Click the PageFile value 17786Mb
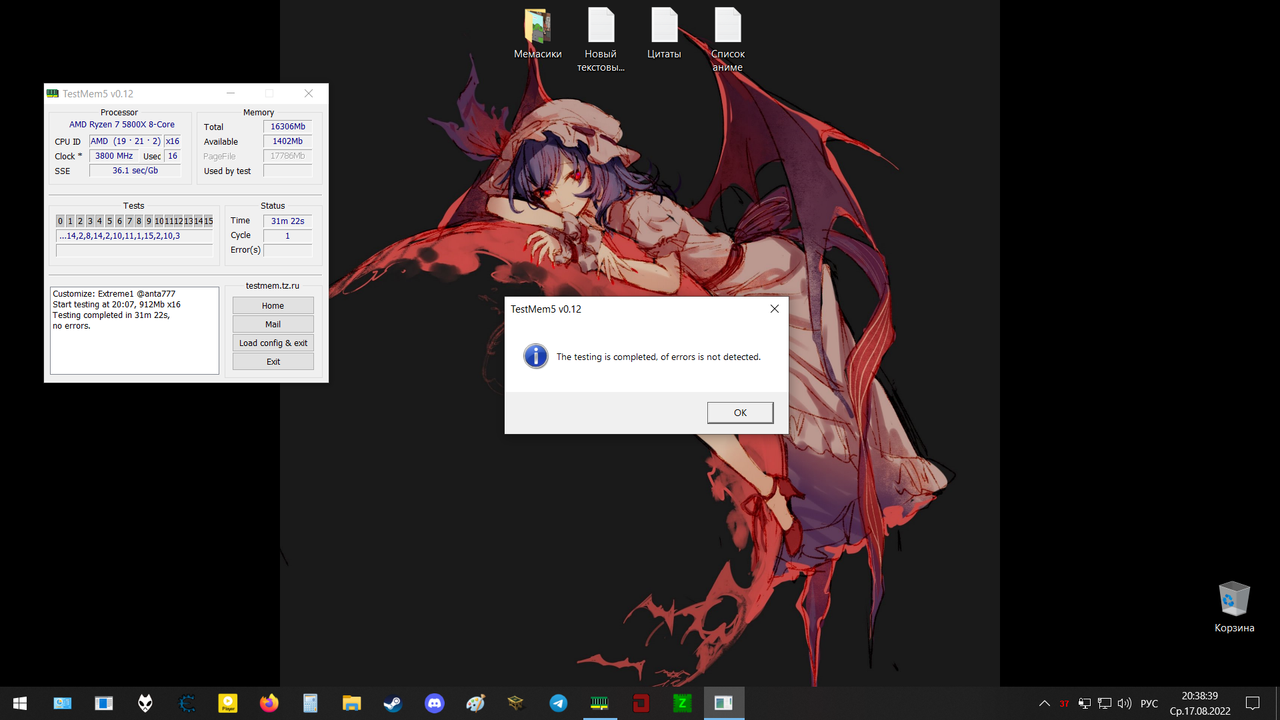Image resolution: width=1280 pixels, height=720 pixels. [x=288, y=156]
